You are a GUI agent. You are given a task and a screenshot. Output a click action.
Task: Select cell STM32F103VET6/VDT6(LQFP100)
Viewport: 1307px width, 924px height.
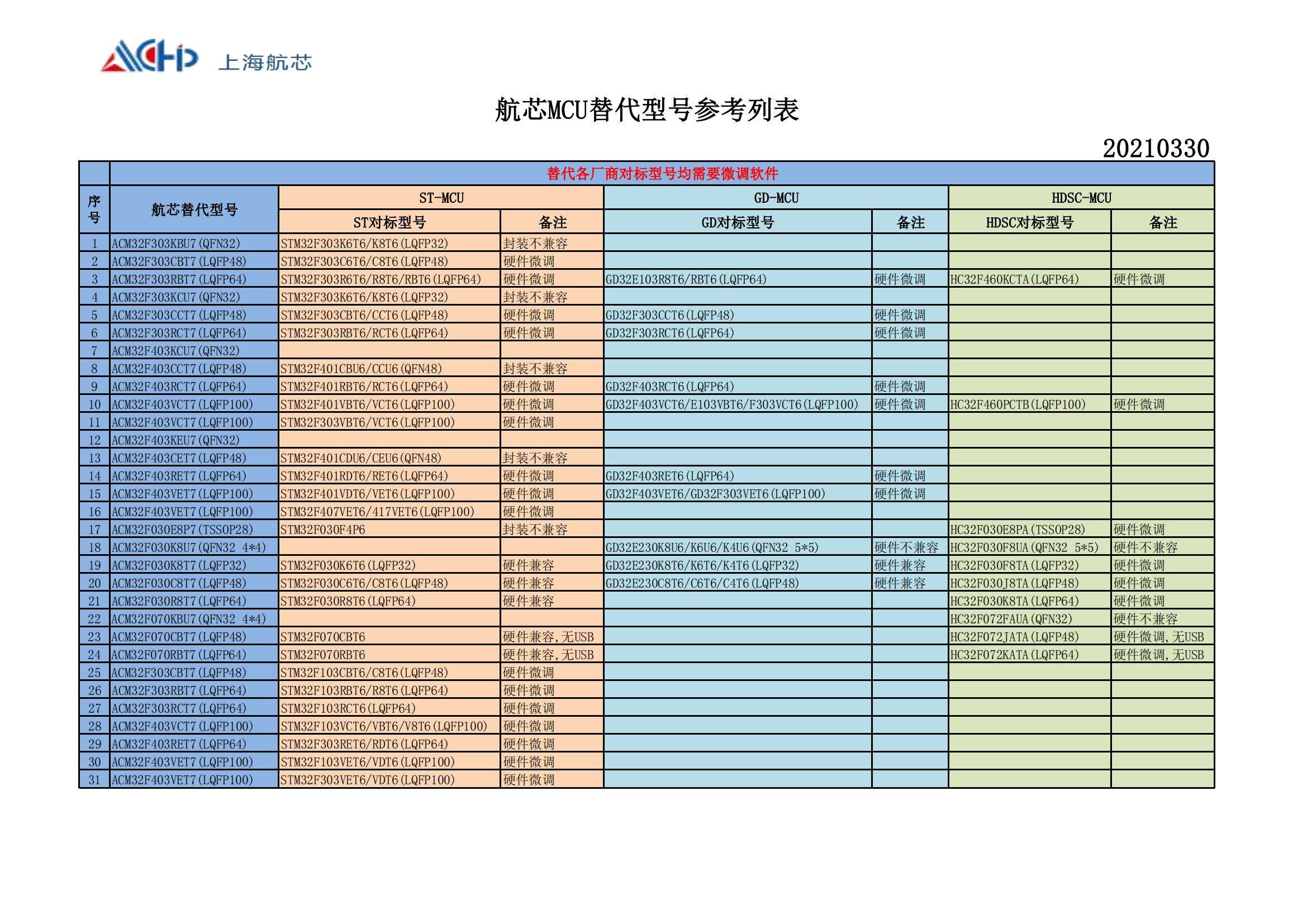[x=389, y=762]
